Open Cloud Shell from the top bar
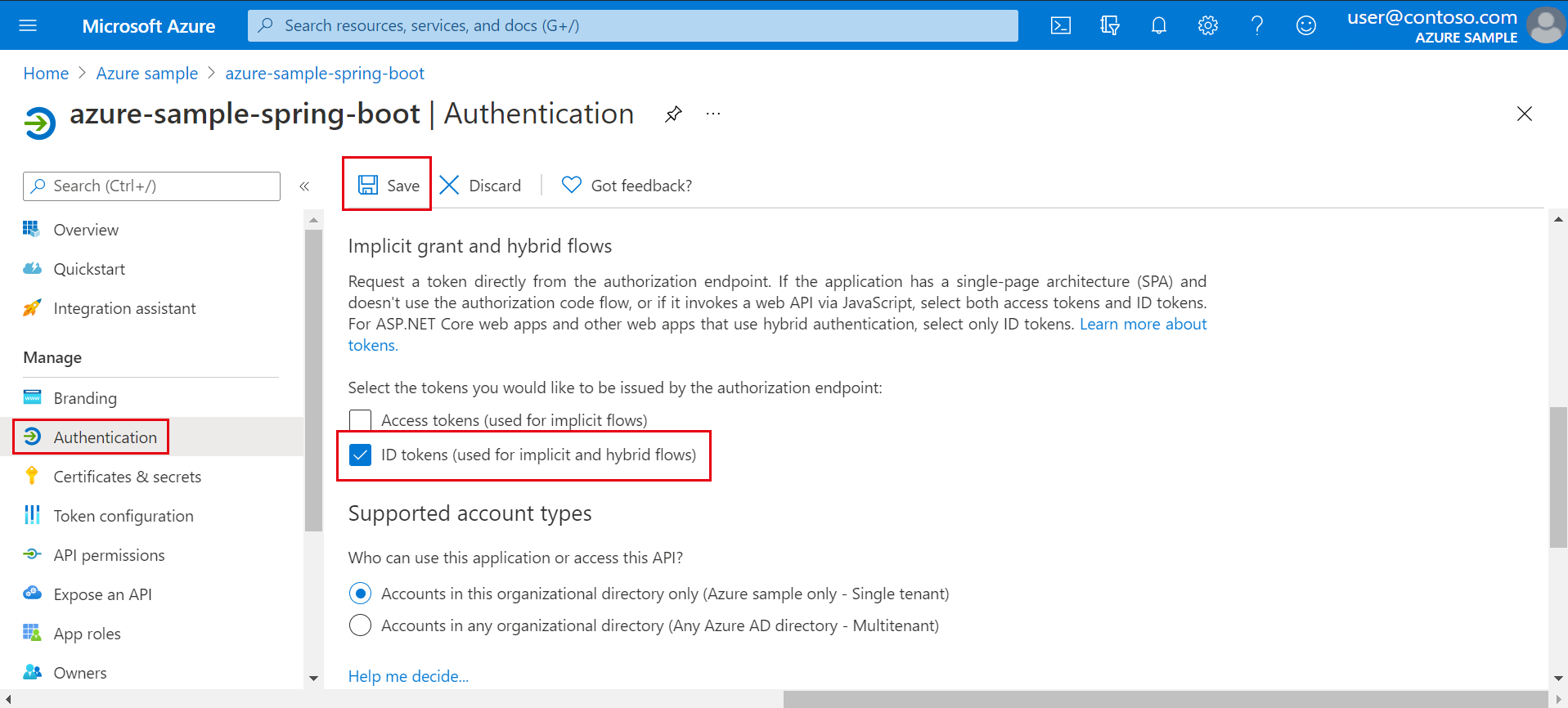 (1061, 25)
